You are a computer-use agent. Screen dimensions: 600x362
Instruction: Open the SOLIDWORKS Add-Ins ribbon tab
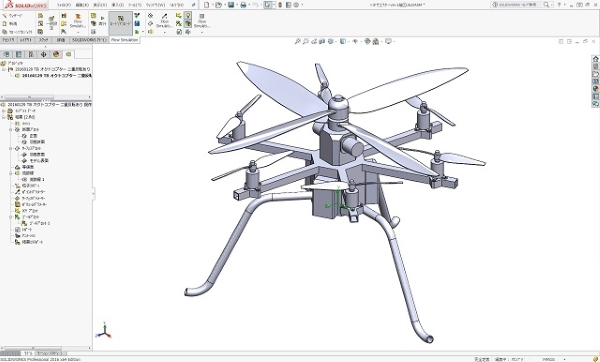89,40
